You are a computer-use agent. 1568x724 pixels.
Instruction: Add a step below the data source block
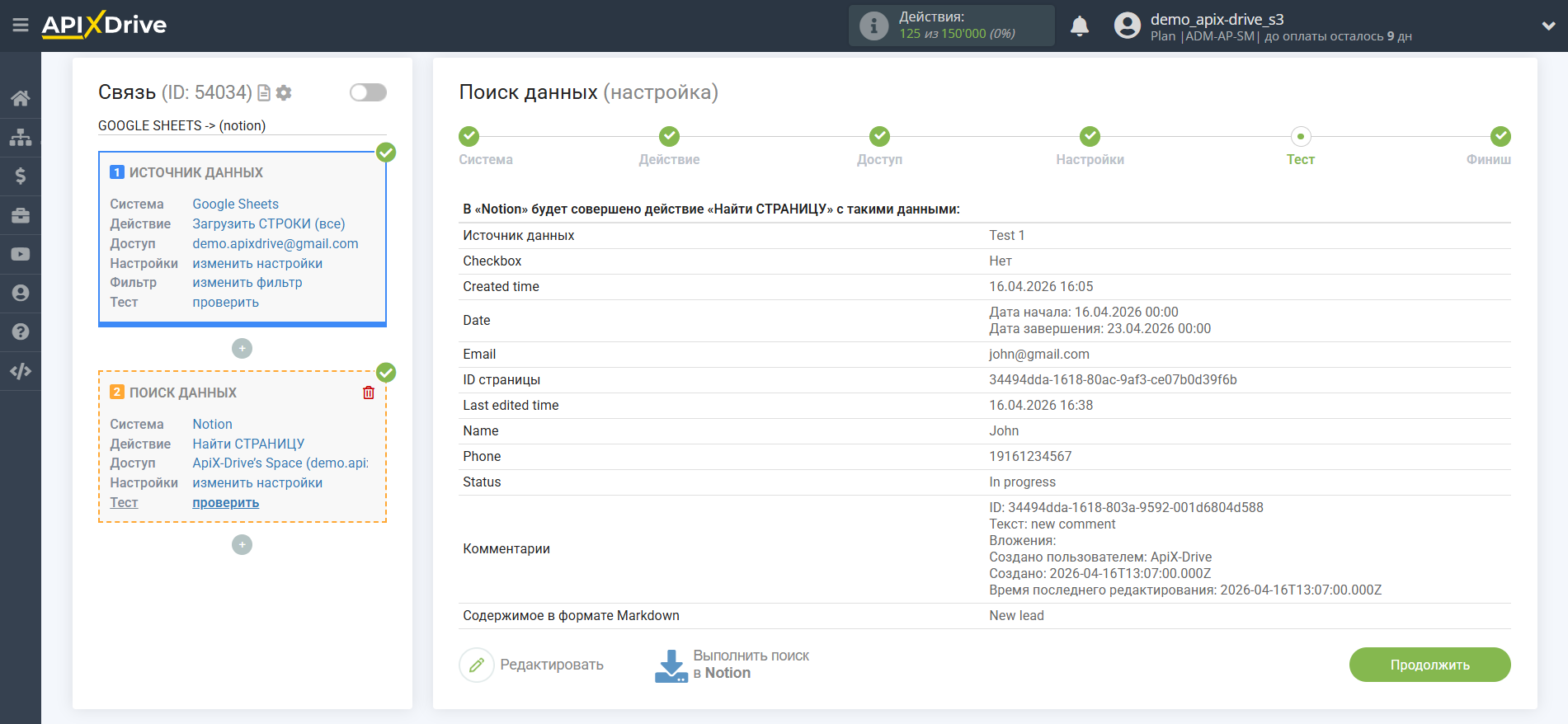[x=242, y=349]
